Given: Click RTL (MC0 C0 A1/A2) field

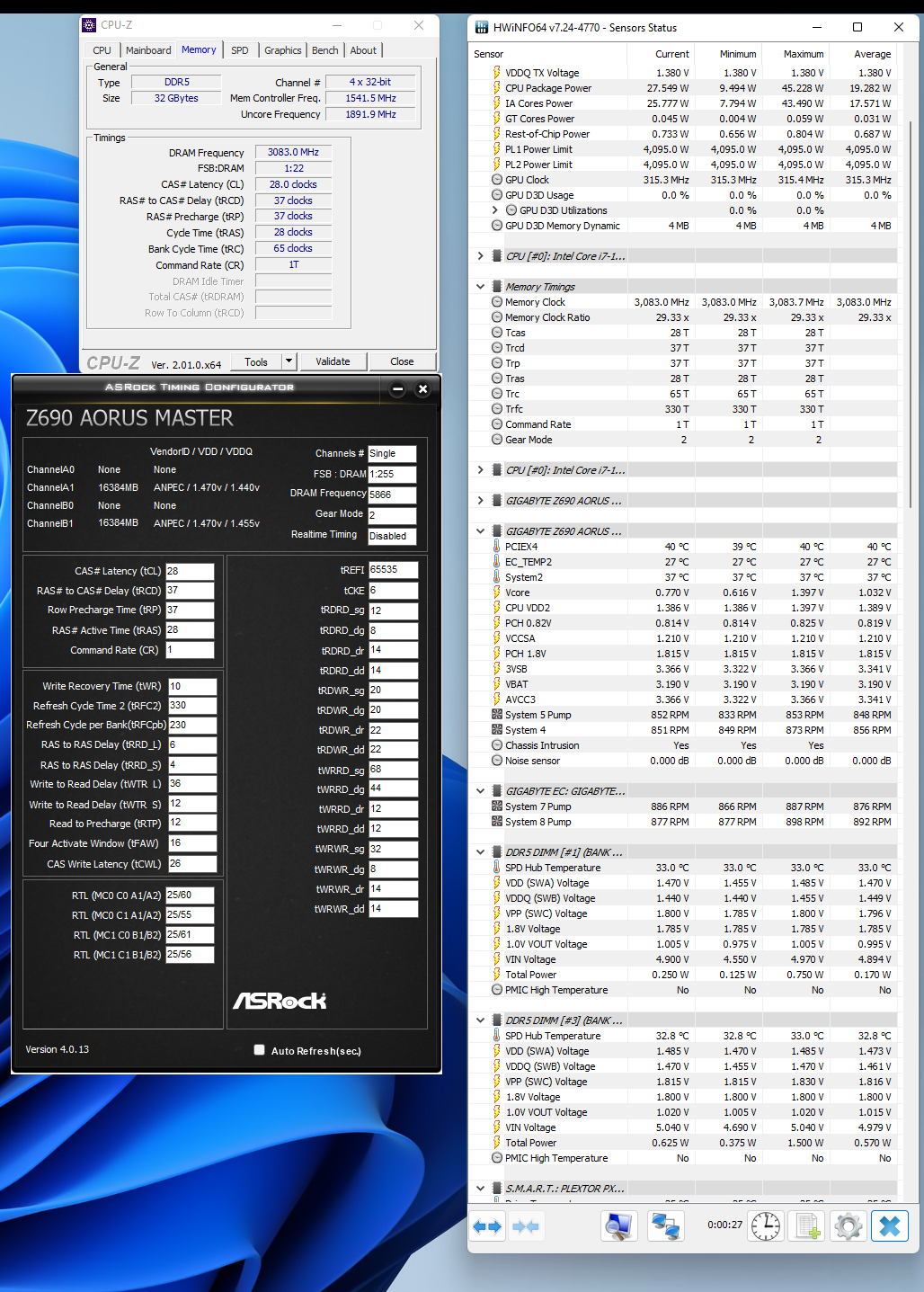Looking at the screenshot, I should (190, 895).
